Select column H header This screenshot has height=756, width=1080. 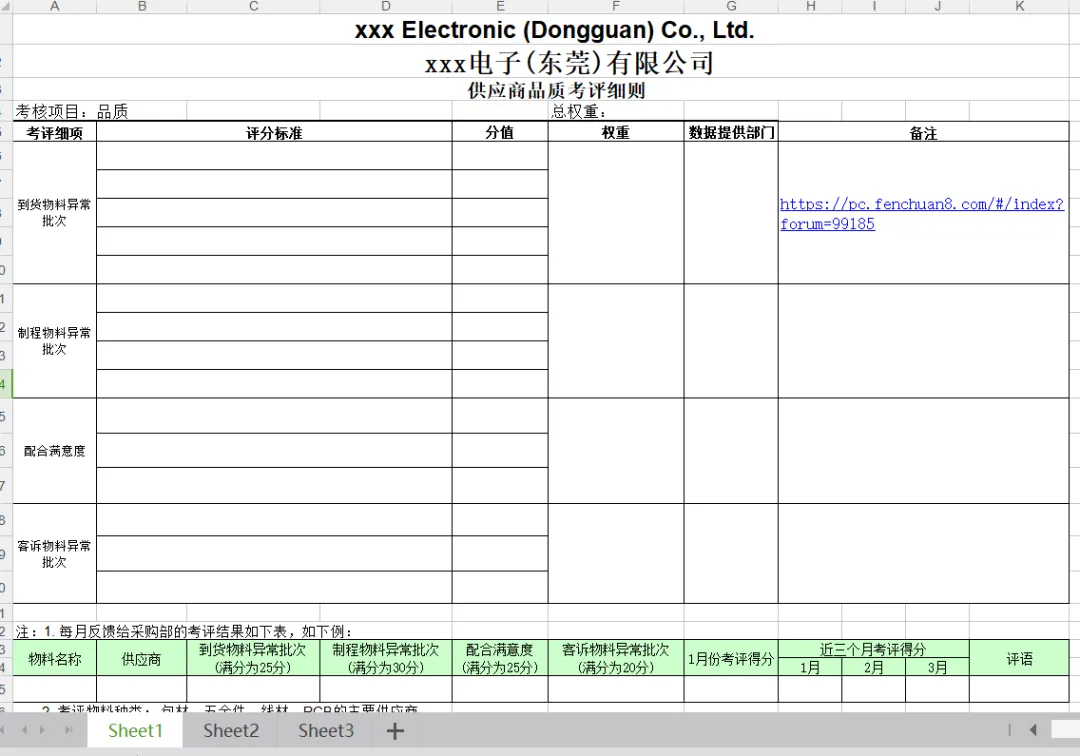point(810,6)
